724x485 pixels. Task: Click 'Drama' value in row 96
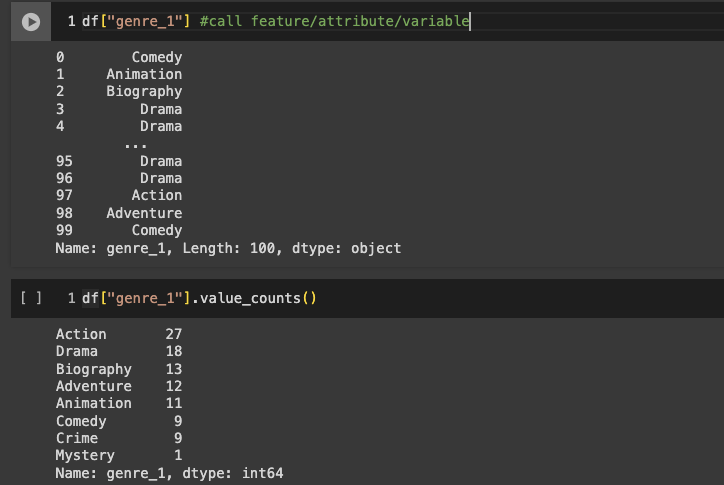tap(161, 178)
